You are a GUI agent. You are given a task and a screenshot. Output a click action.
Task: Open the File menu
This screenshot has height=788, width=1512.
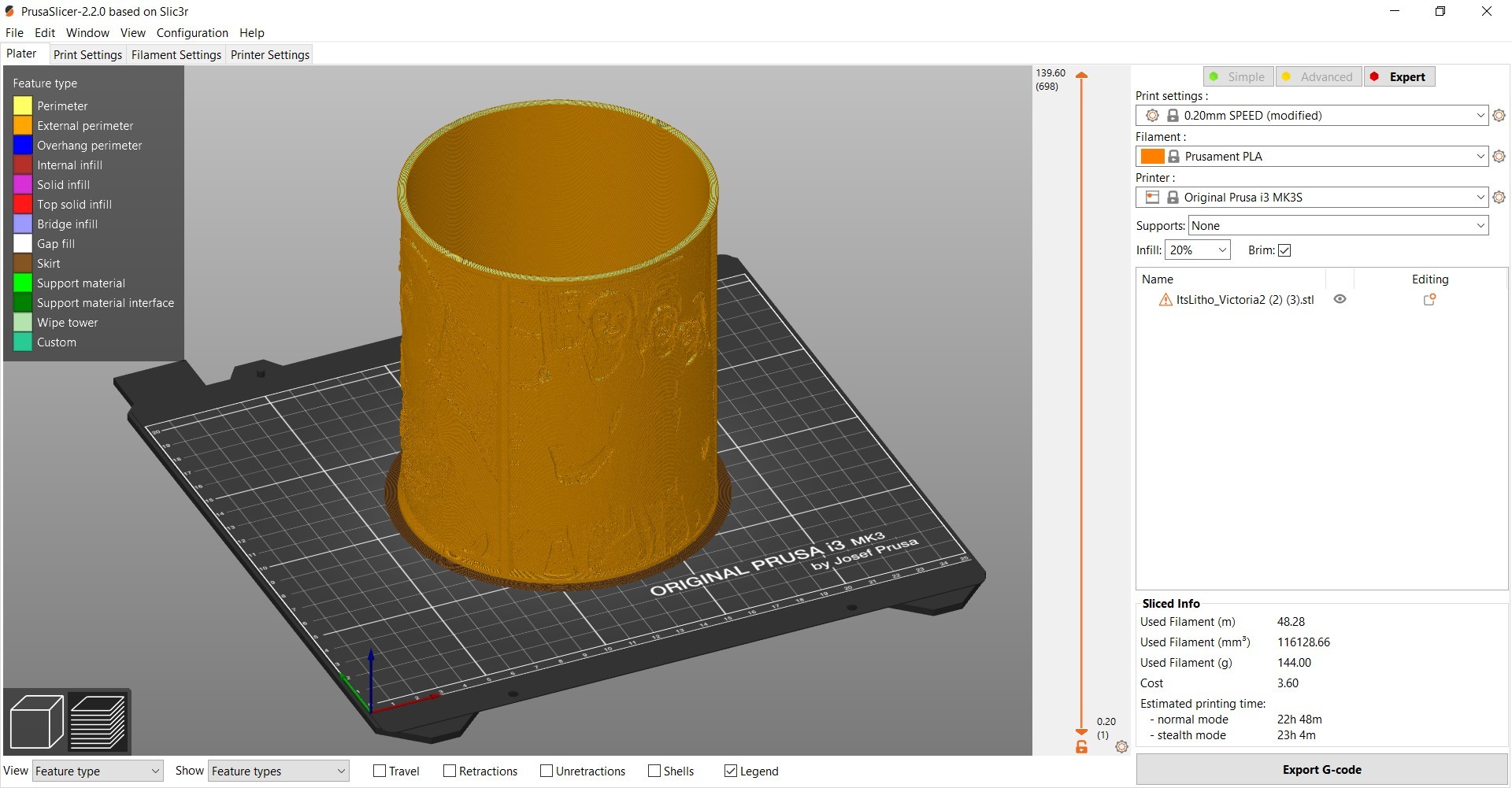click(14, 33)
